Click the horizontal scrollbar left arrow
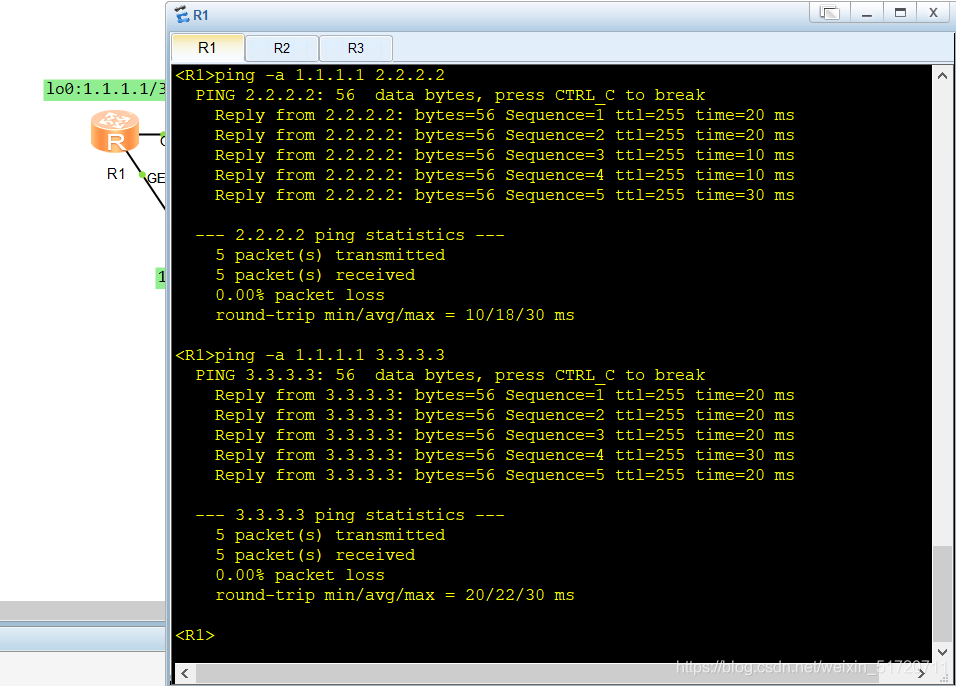The width and height of the screenshot is (956, 686). [185, 673]
